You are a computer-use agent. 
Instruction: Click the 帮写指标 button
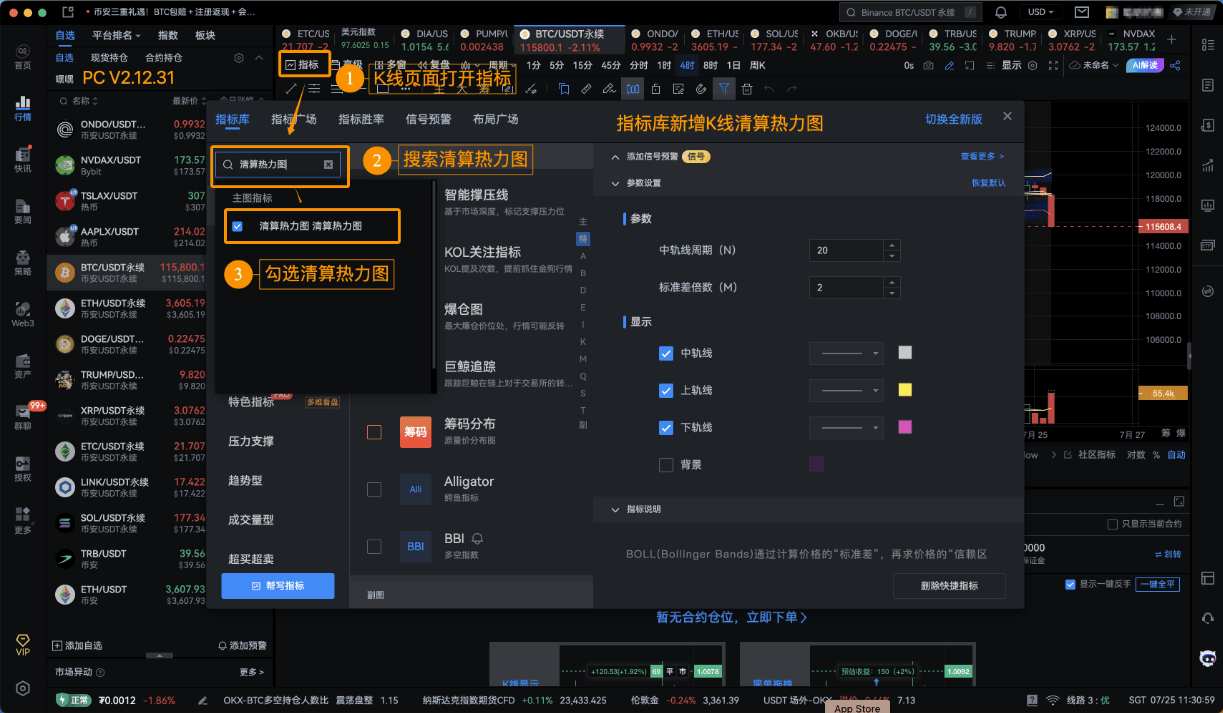(278, 585)
